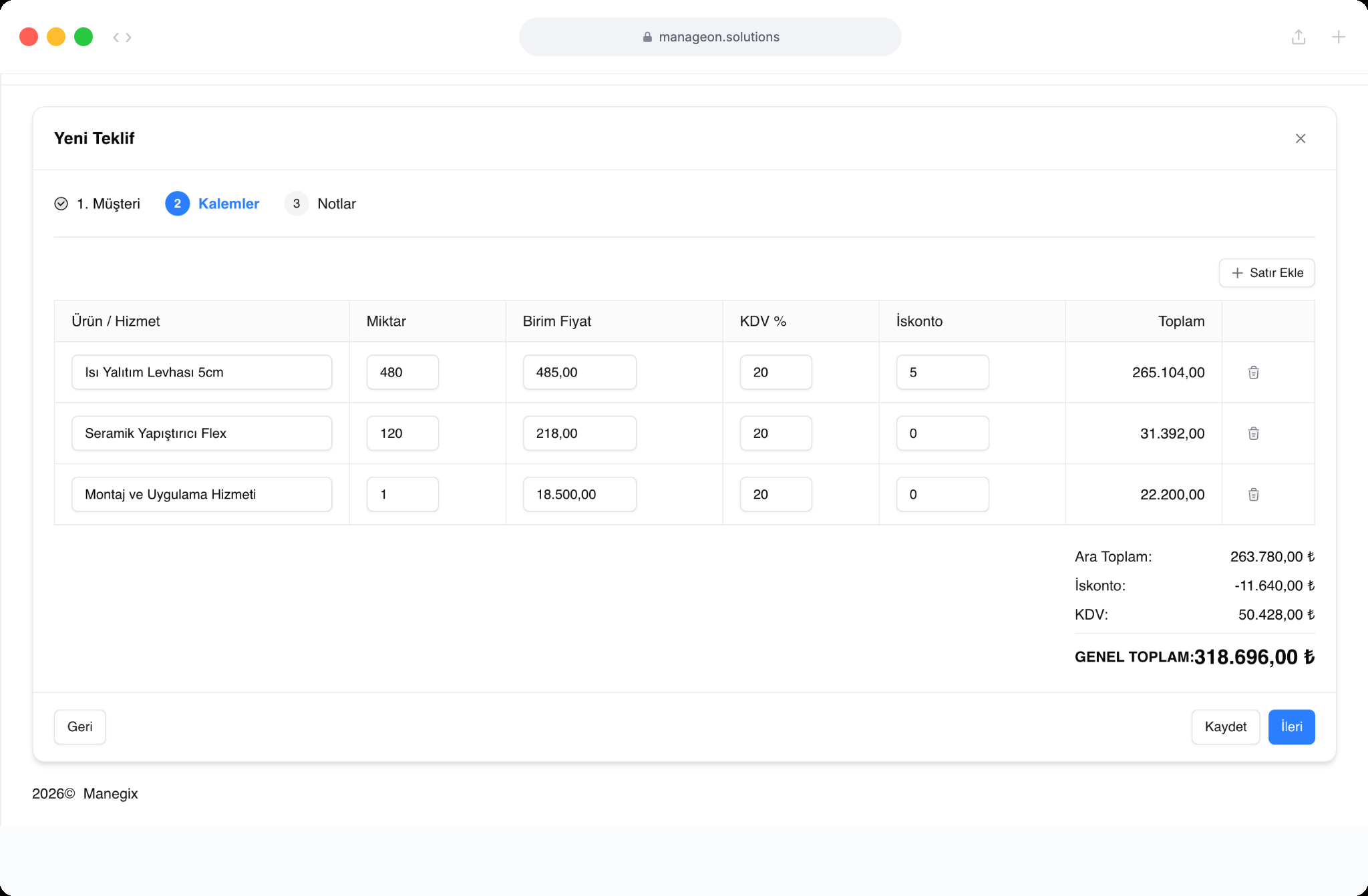Click the browser share icon
The height and width of the screenshot is (896, 1368).
(1298, 37)
